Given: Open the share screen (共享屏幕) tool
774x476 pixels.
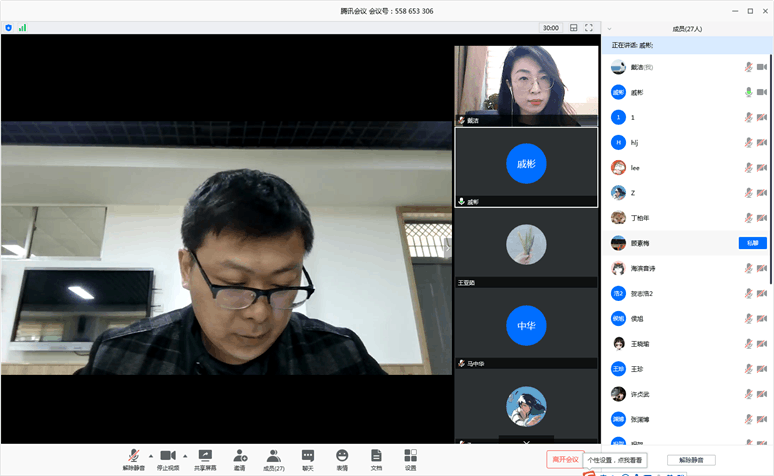Looking at the screenshot, I should point(205,456).
